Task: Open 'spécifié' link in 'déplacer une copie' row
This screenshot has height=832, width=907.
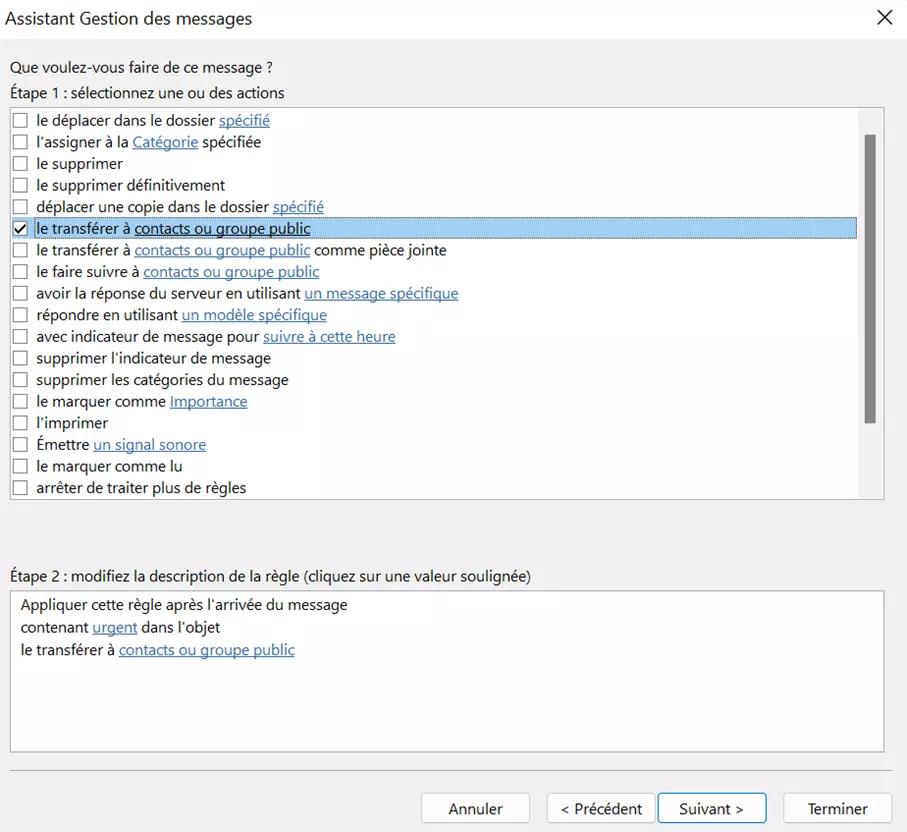Action: pyautogui.click(x=298, y=207)
